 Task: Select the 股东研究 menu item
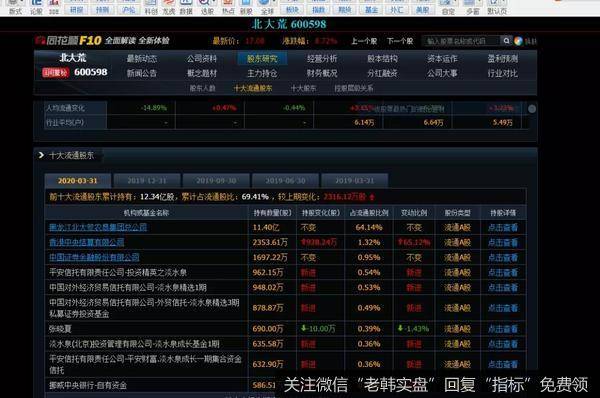(262, 59)
